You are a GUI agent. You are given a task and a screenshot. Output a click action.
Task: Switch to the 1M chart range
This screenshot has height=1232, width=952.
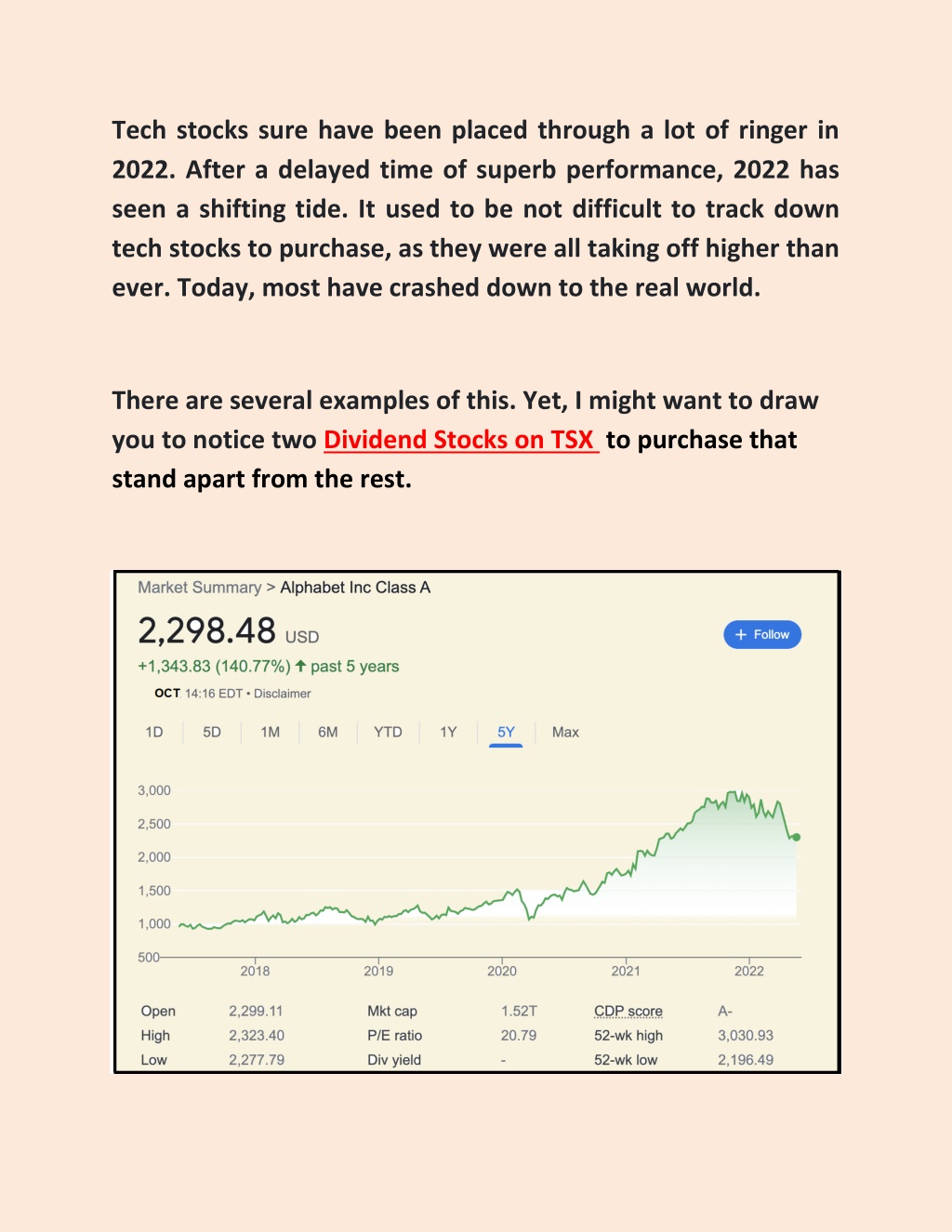271,732
